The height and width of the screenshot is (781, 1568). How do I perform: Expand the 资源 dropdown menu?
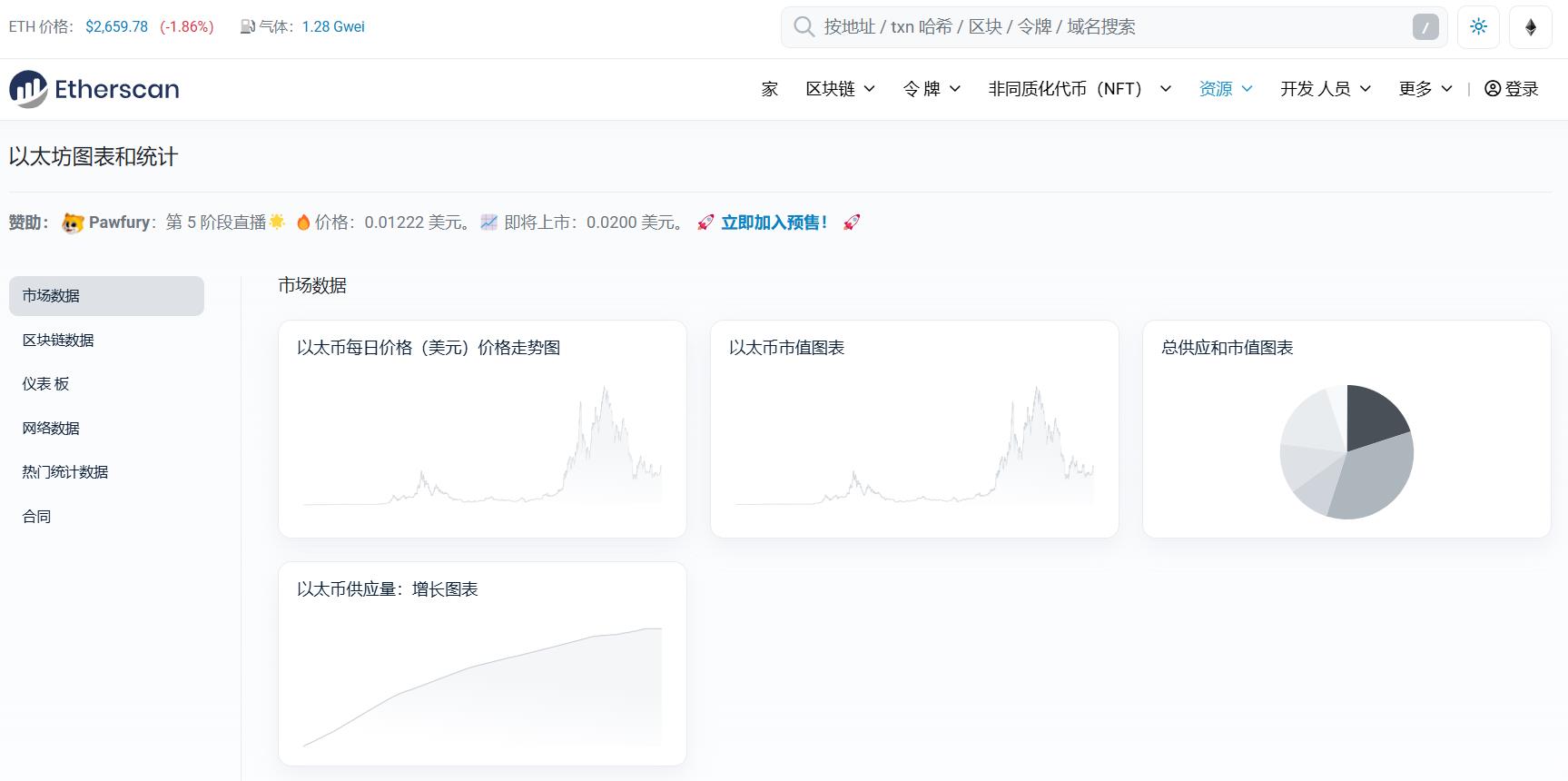tap(1226, 88)
